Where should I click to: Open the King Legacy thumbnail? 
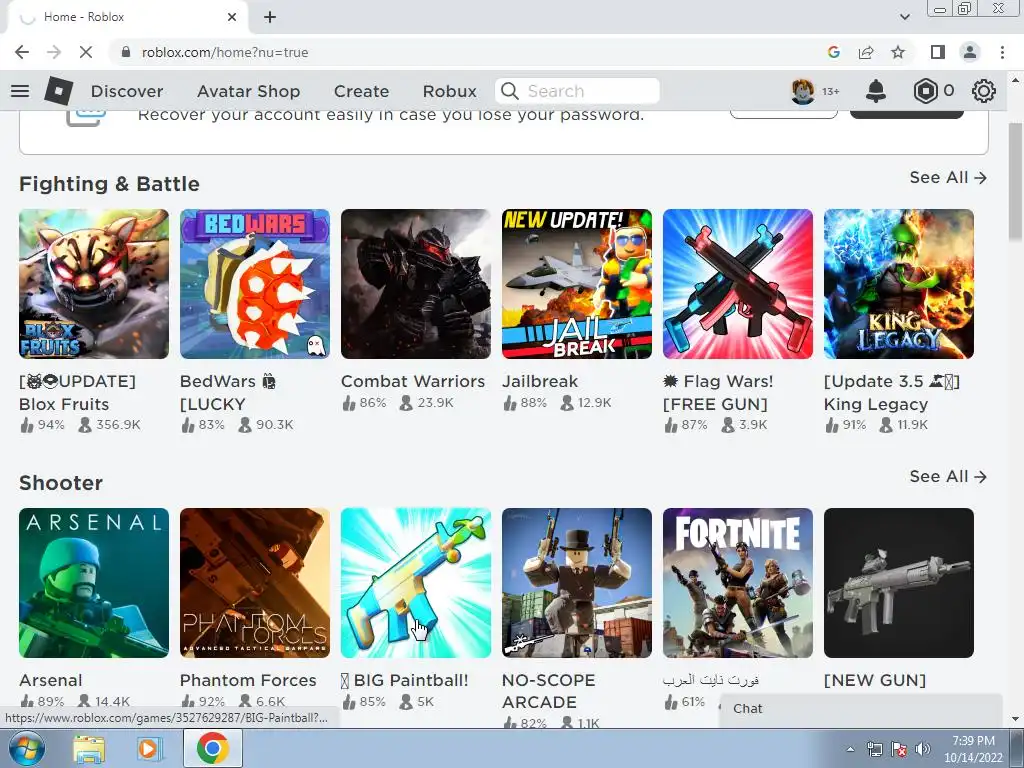899,283
